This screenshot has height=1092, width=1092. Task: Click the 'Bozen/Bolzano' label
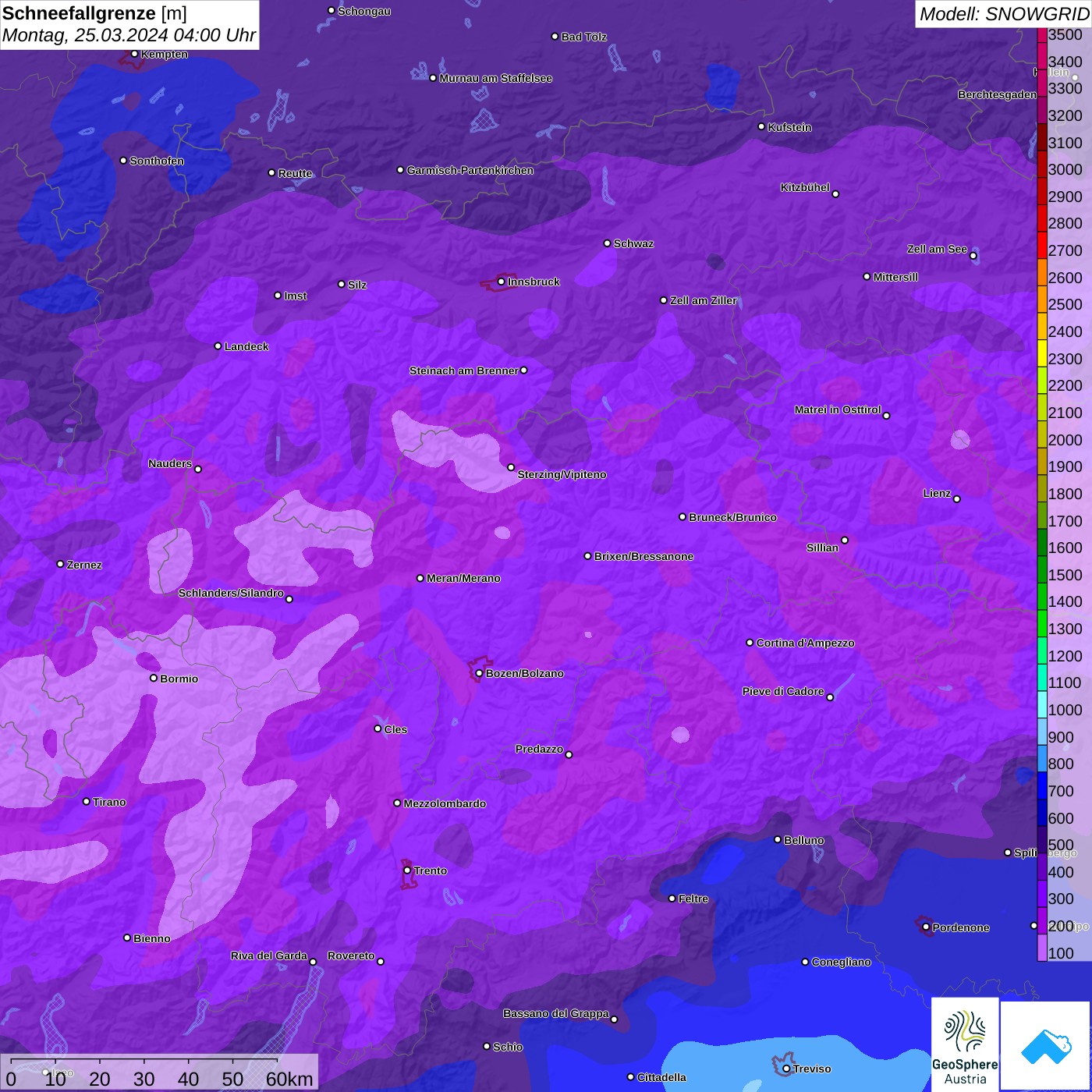click(525, 674)
